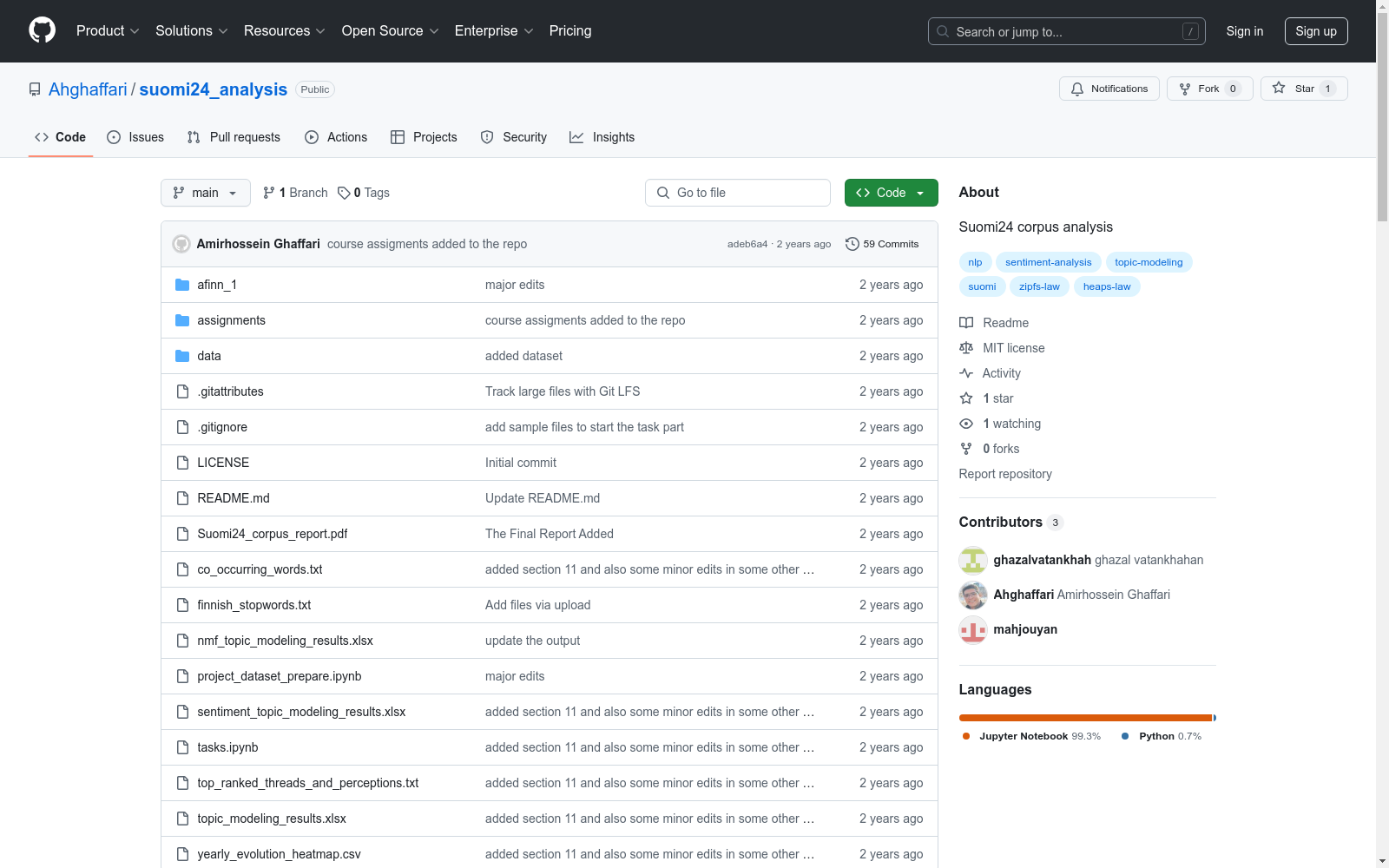Click the Activity pulse icon
The height and width of the screenshot is (868, 1389).
point(966,373)
